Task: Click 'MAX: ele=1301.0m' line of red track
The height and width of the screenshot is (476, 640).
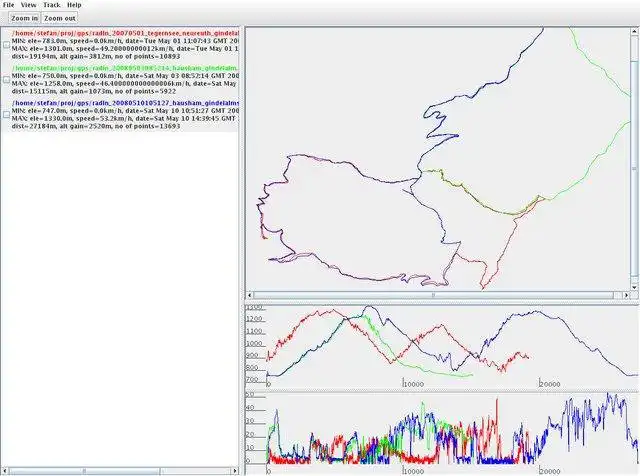Action: pyautogui.click(x=125, y=49)
